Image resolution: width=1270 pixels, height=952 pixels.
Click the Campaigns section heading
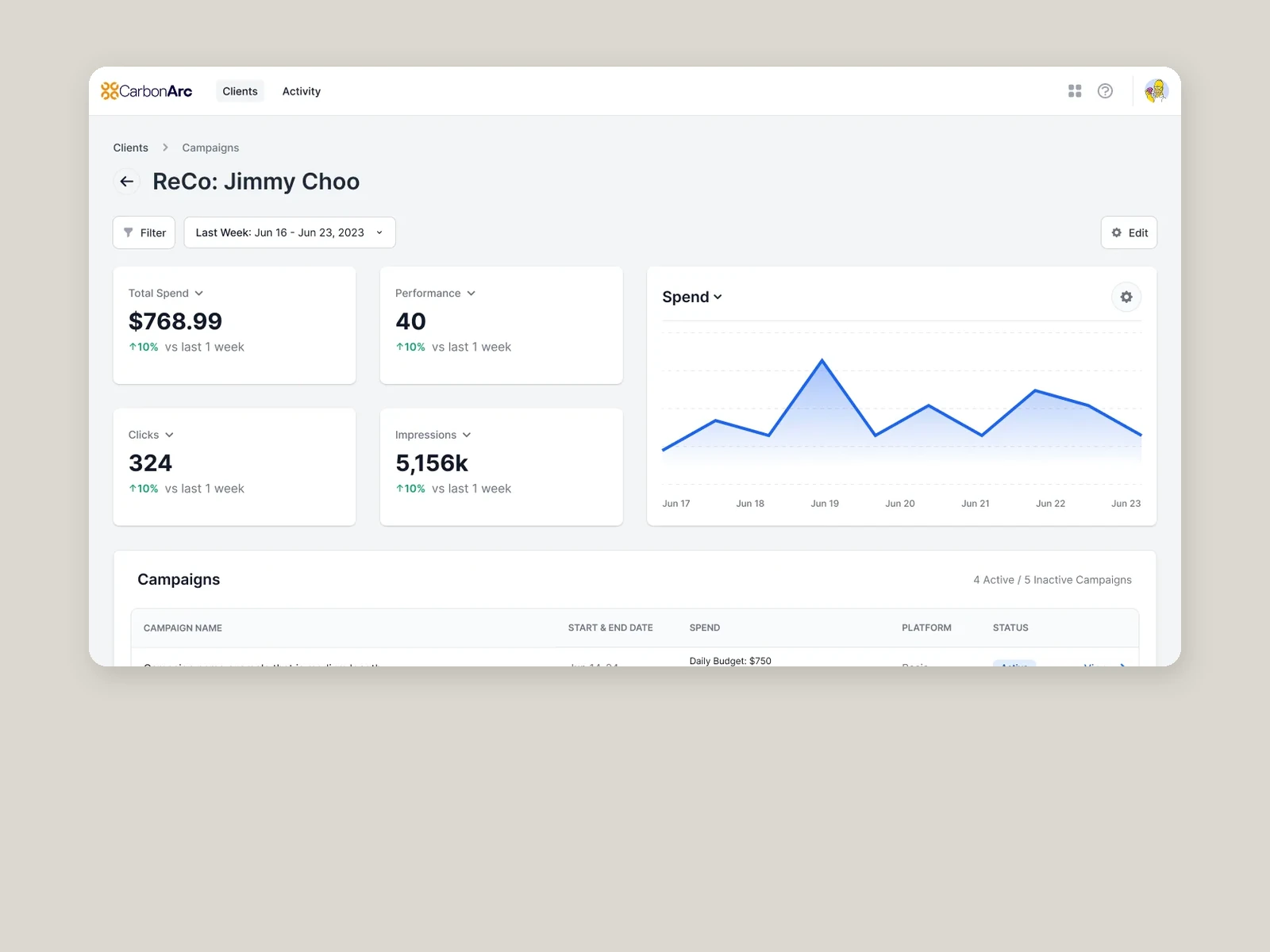tap(179, 579)
